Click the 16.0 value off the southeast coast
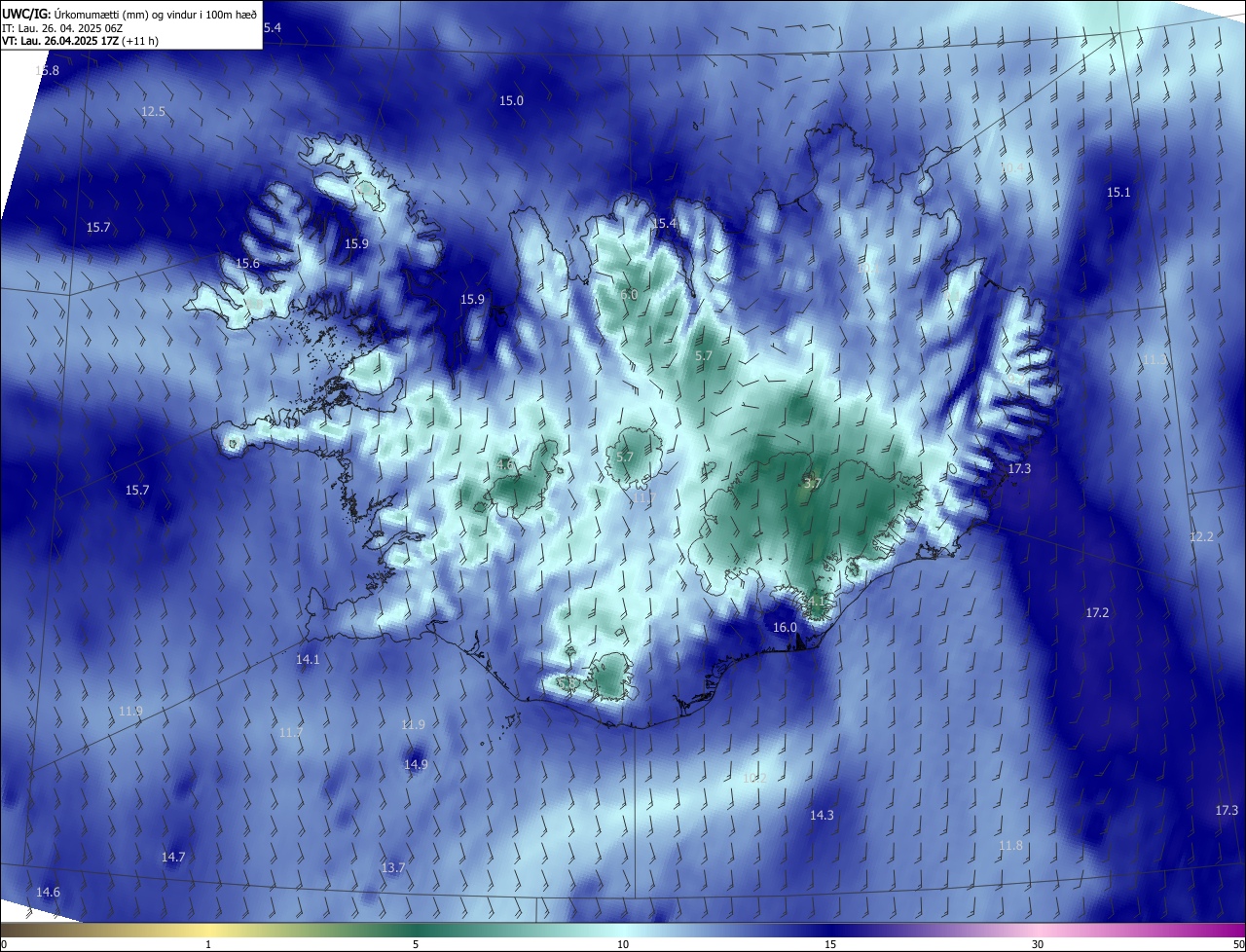Image resolution: width=1246 pixels, height=952 pixels. click(785, 628)
